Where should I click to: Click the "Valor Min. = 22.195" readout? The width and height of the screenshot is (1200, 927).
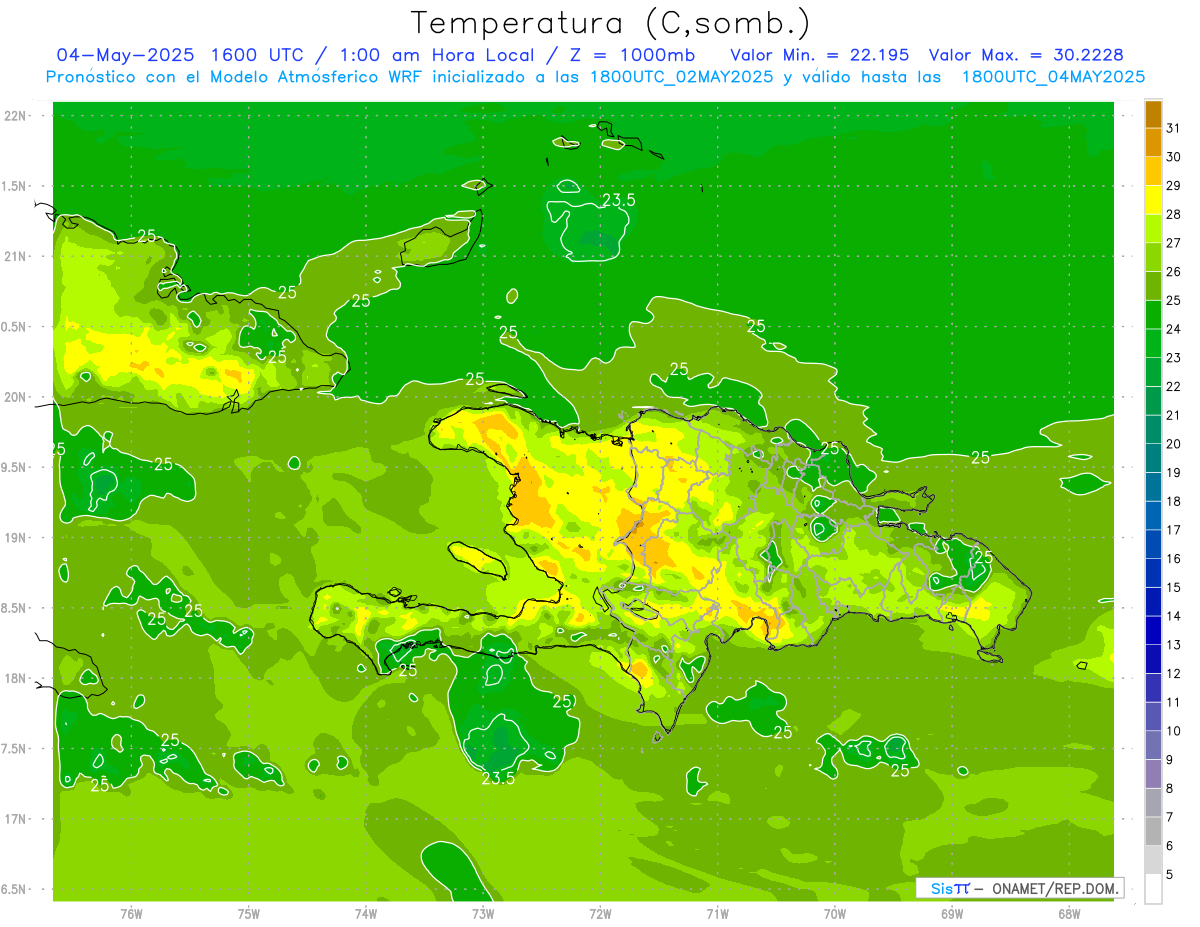click(820, 55)
